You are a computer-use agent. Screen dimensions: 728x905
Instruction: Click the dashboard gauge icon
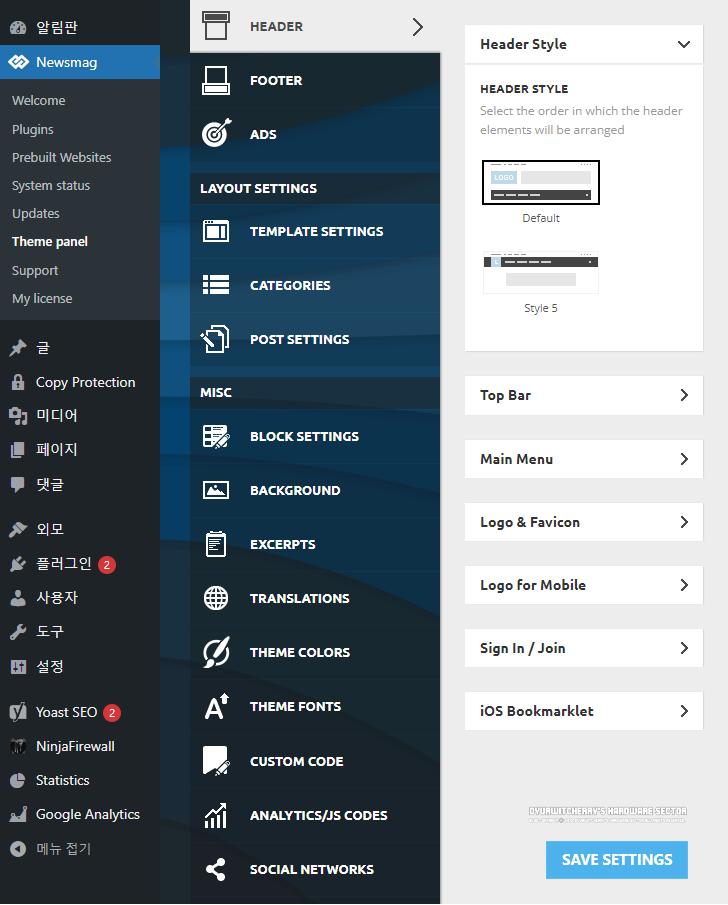coord(18,27)
